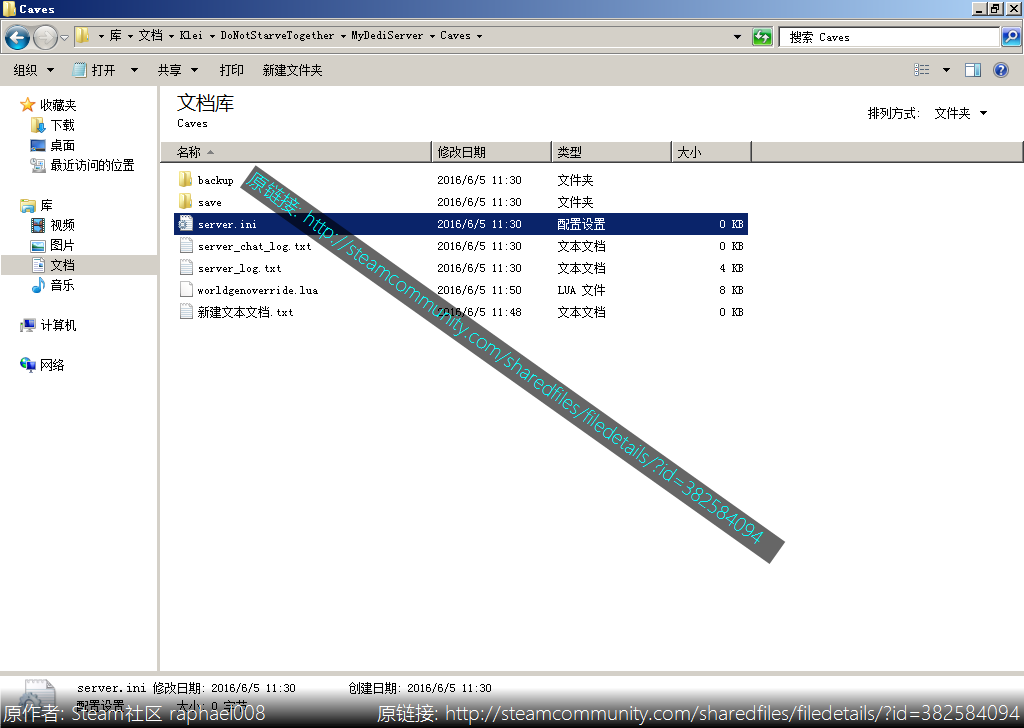This screenshot has width=1024, height=728.
Task: Click in the search Caves input field
Action: (889, 37)
